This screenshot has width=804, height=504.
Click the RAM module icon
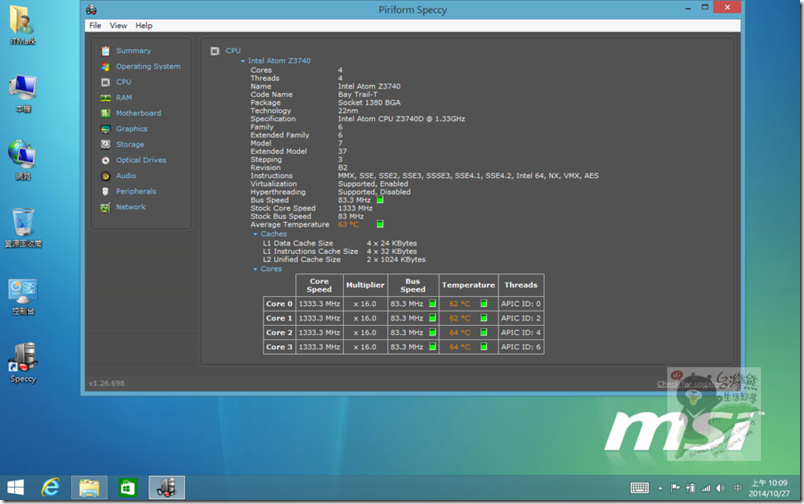click(x=106, y=98)
